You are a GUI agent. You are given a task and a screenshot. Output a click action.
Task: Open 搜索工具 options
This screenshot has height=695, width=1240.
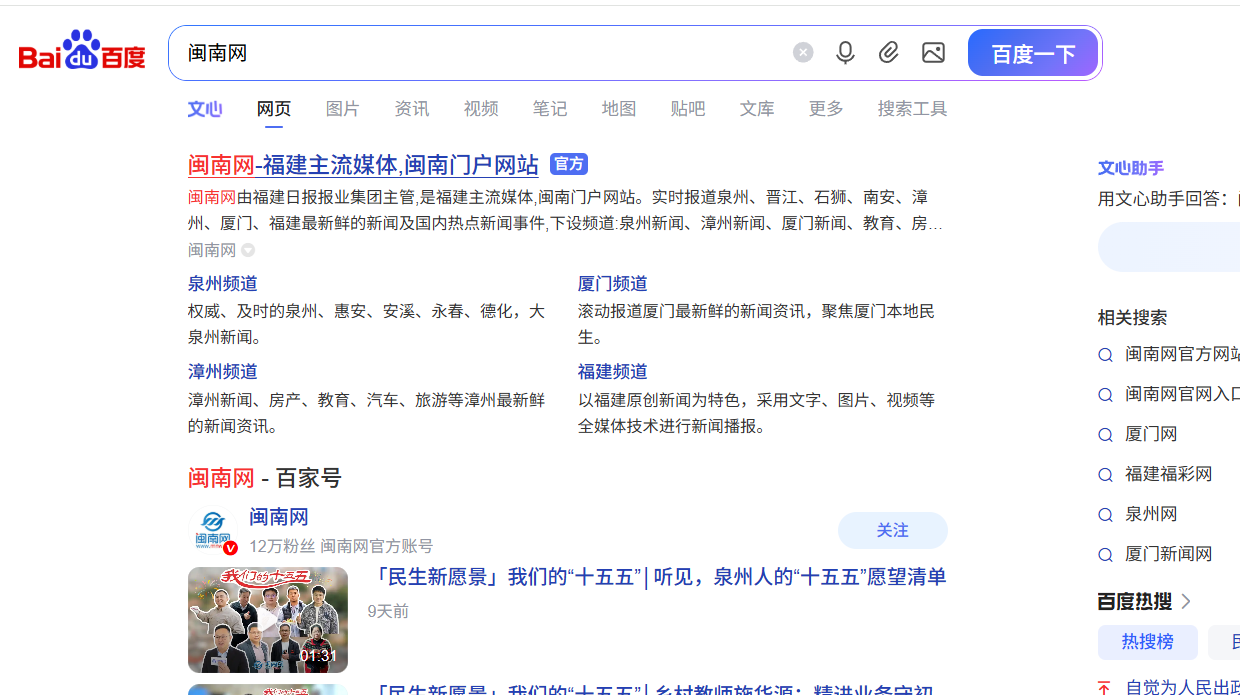coord(911,109)
